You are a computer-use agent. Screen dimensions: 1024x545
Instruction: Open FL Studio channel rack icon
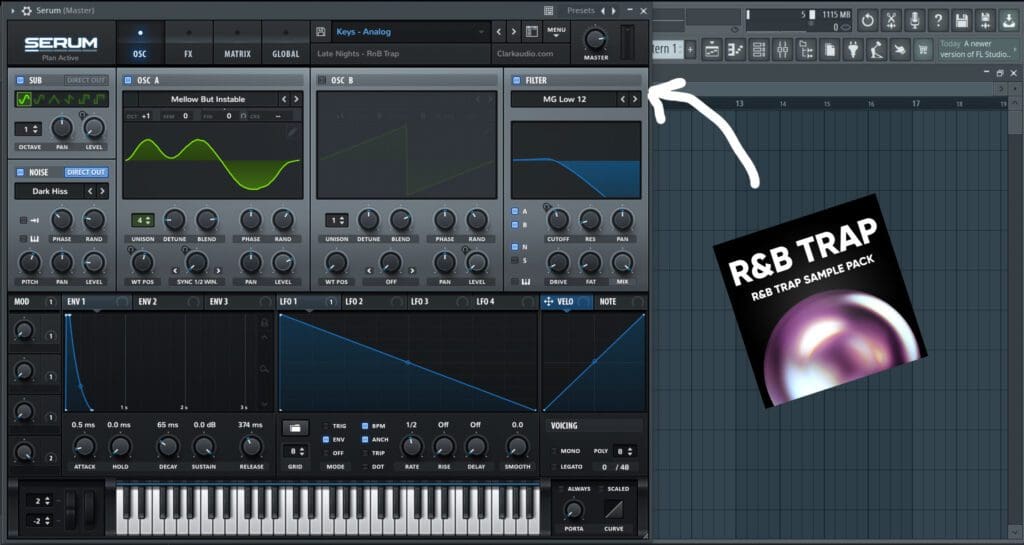(x=759, y=50)
